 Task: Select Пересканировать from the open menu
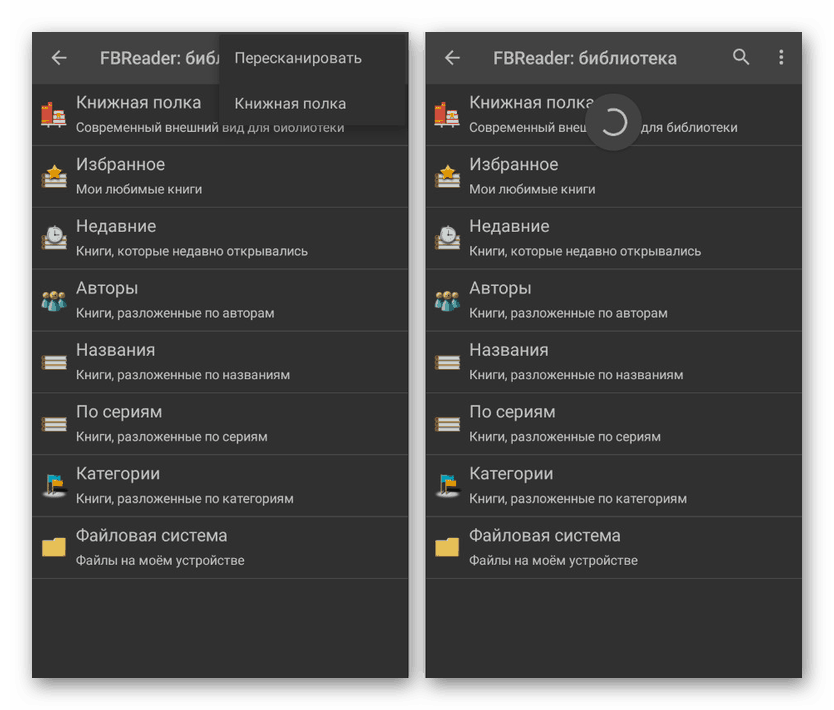click(x=298, y=58)
